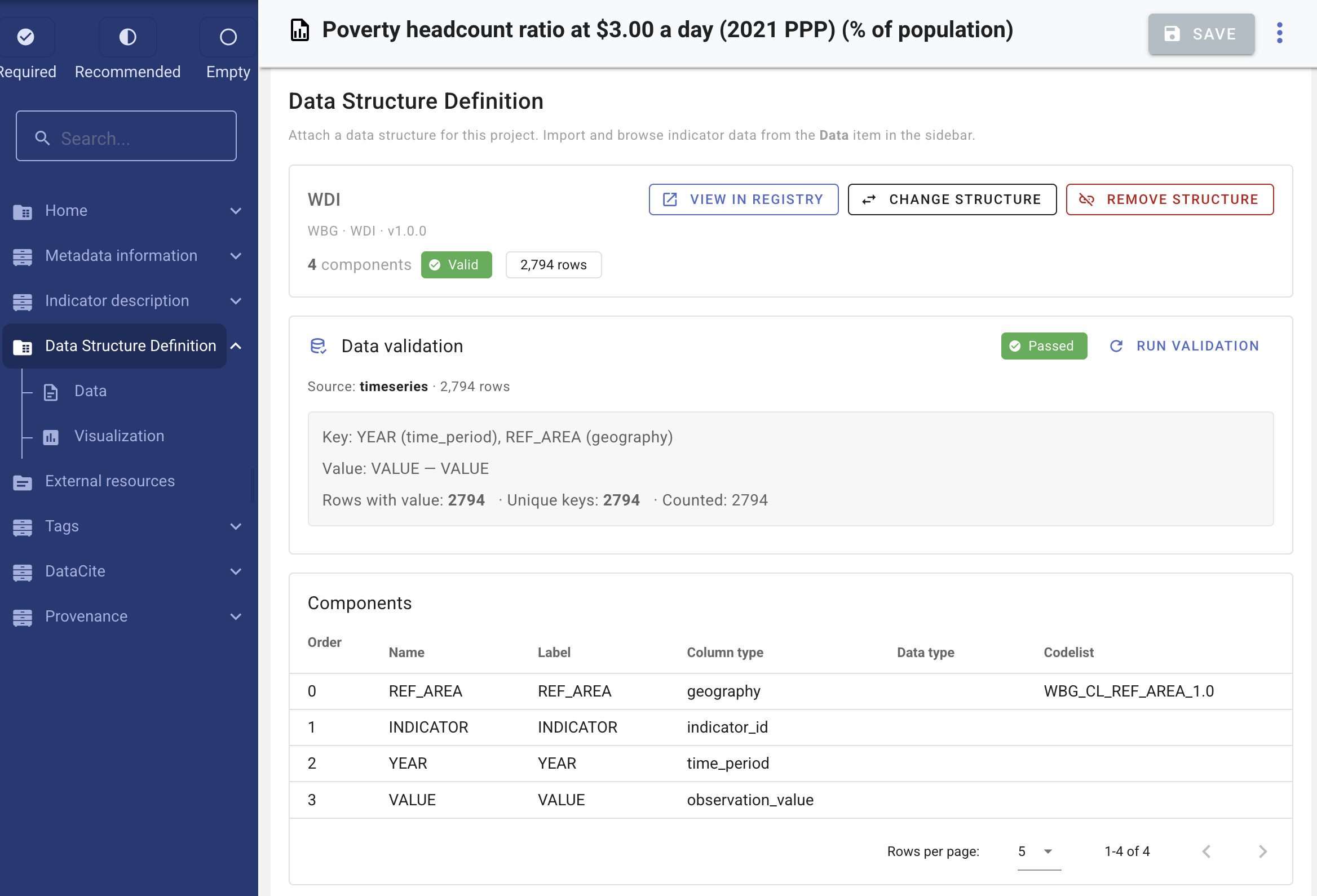The width and height of the screenshot is (1317, 896).
Task: Select the Provenance menu item
Action: (86, 616)
